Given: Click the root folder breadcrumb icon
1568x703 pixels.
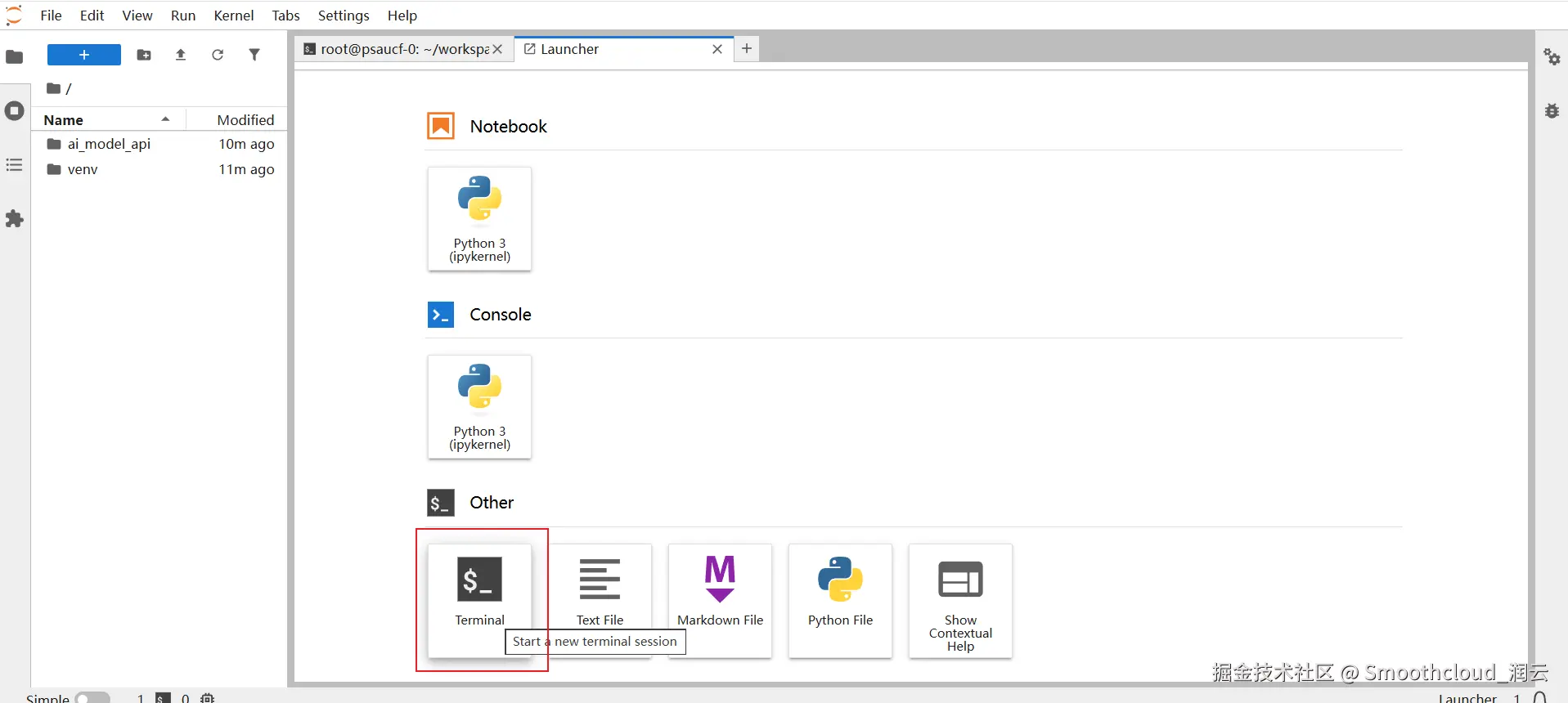Looking at the screenshot, I should coord(53,88).
